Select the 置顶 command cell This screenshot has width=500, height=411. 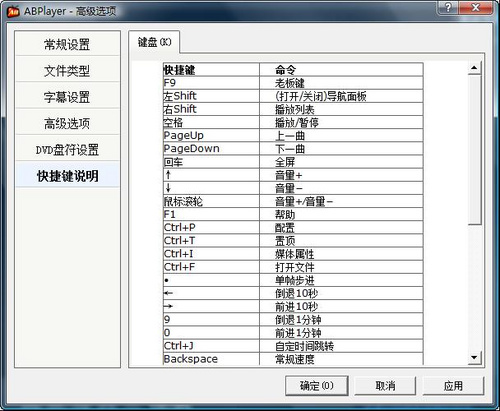[341, 241]
